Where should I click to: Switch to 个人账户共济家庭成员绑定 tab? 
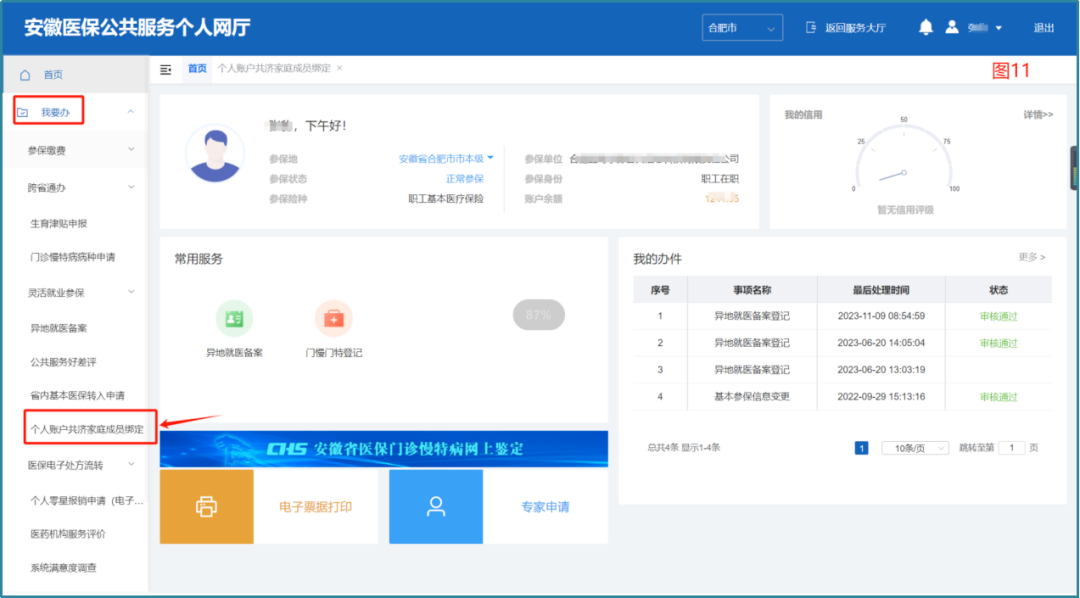pyautogui.click(x=274, y=68)
